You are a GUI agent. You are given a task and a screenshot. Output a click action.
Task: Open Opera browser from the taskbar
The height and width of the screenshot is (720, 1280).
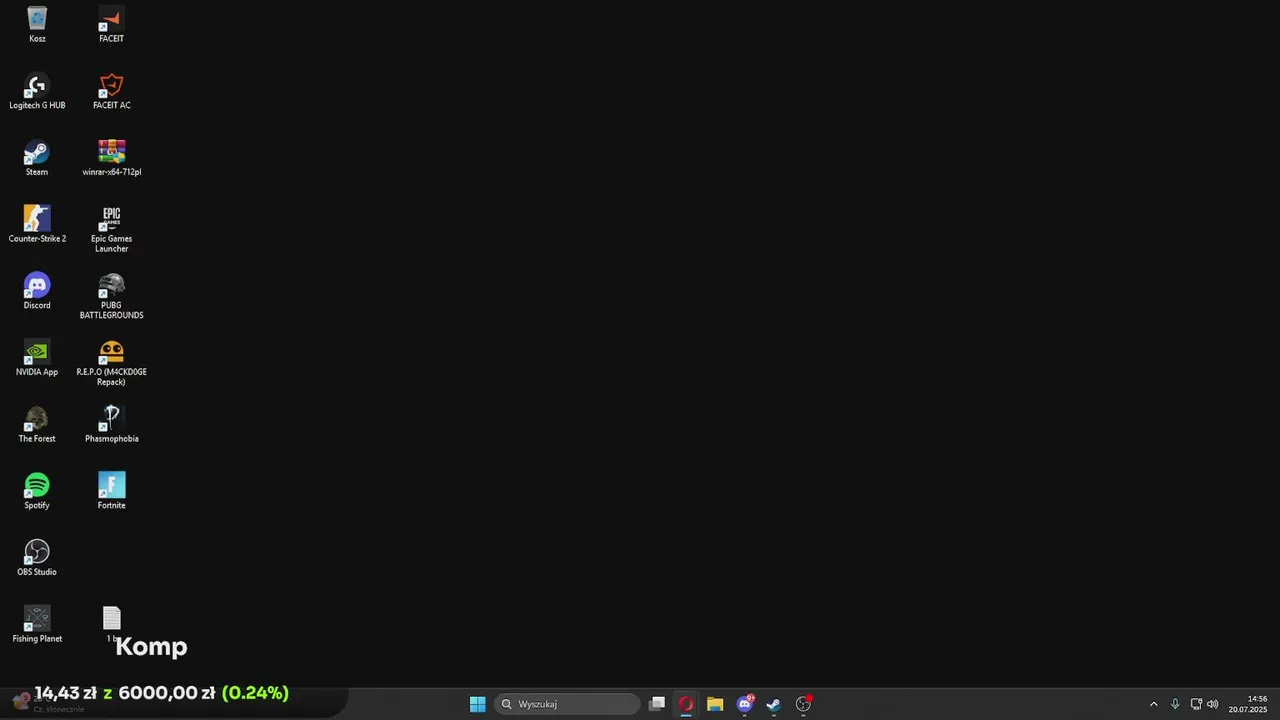coord(686,704)
